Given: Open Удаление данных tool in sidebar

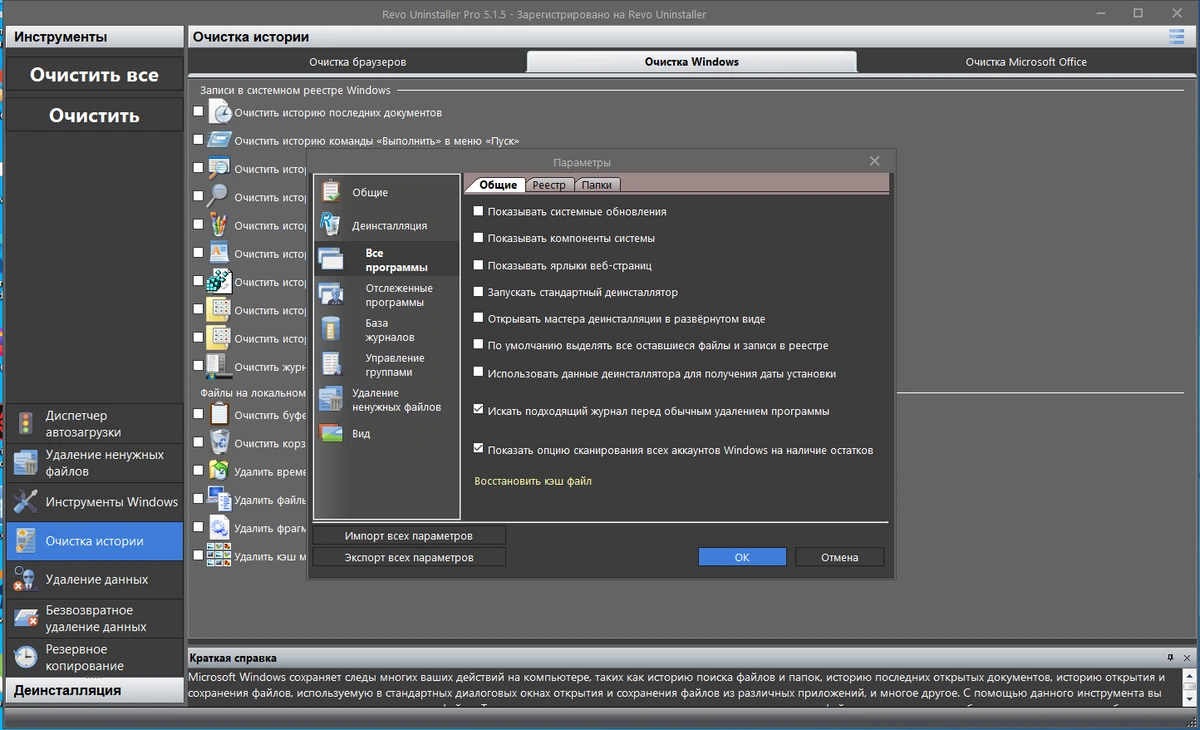Looking at the screenshot, I should [x=95, y=580].
